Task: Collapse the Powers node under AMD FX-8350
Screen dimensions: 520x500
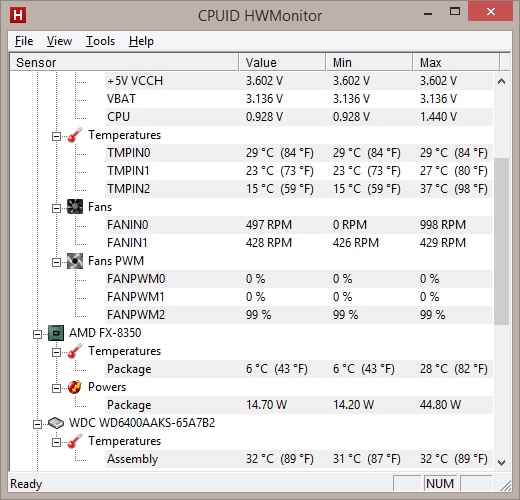Action: 56,388
